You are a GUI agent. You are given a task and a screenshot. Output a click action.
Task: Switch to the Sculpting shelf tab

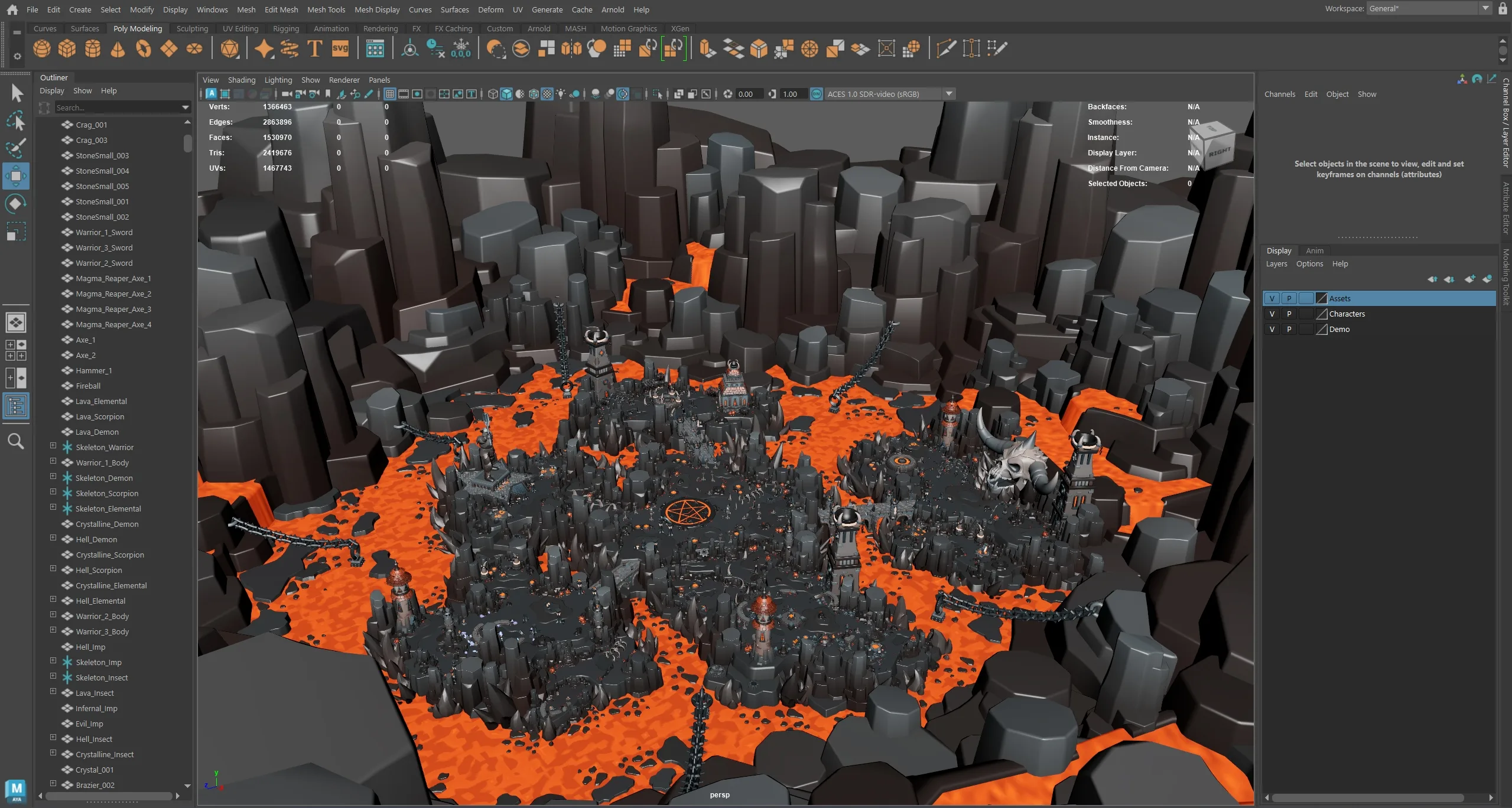click(192, 28)
